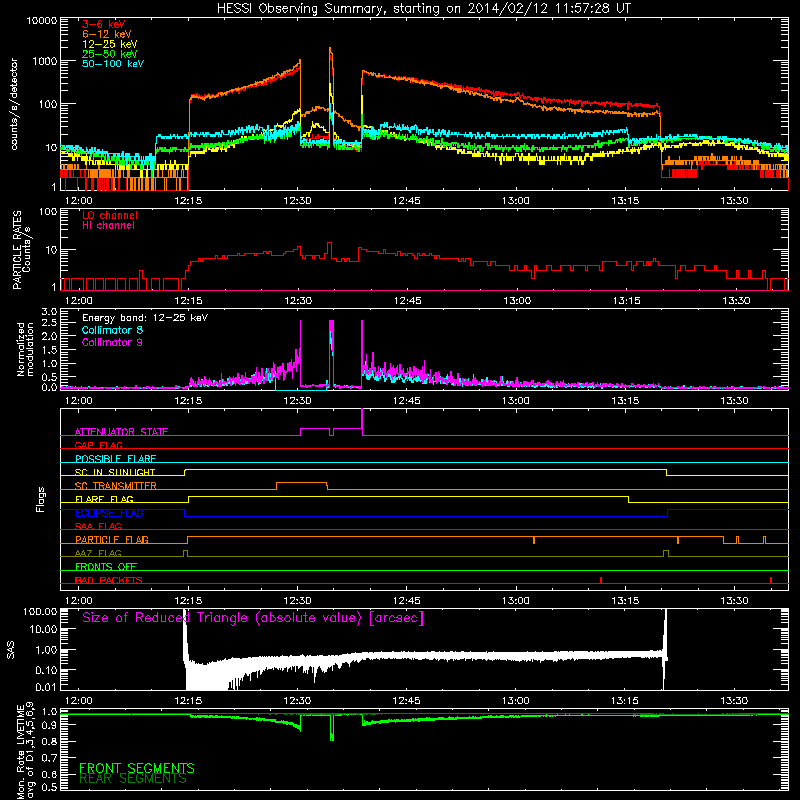The height and width of the screenshot is (800, 800).
Task: Click the A4Z FLAG label
Action: (98, 553)
